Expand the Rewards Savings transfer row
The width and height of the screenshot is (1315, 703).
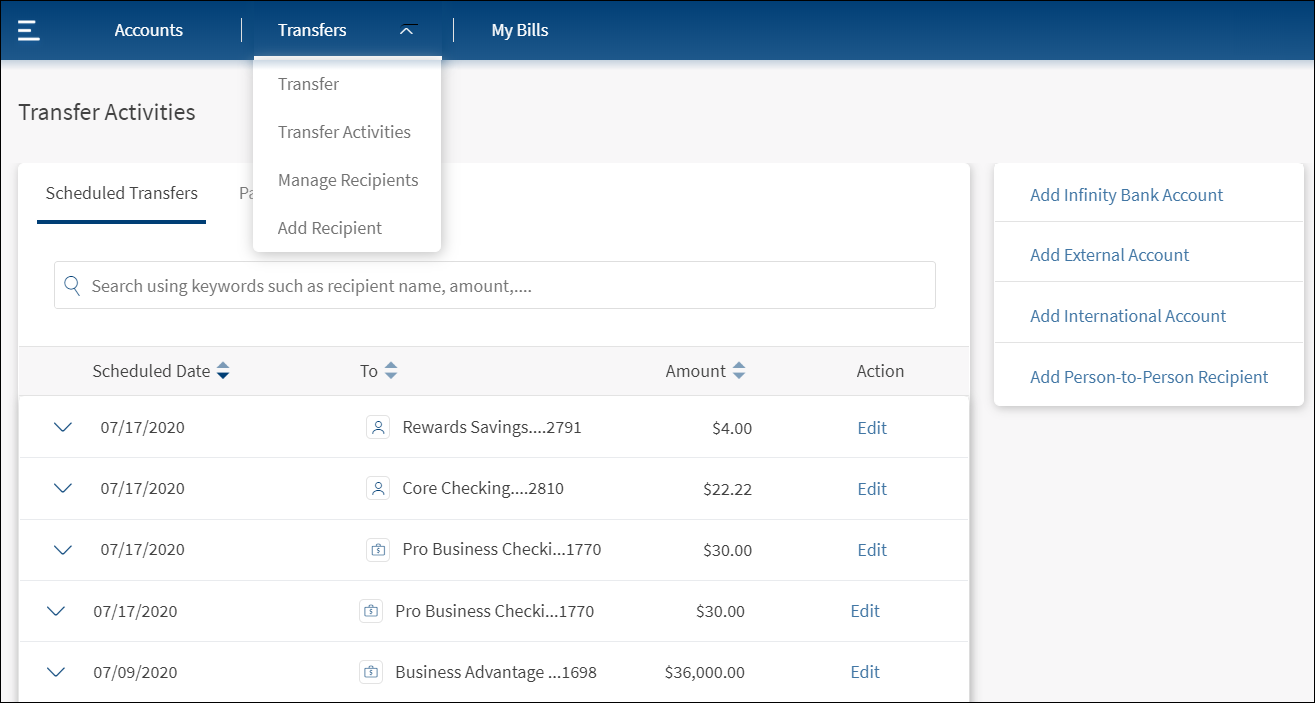tap(63, 428)
